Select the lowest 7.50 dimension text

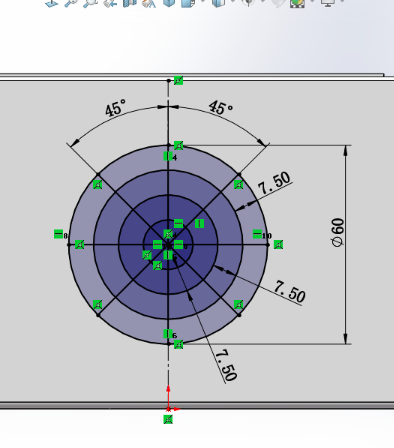(x=226, y=365)
